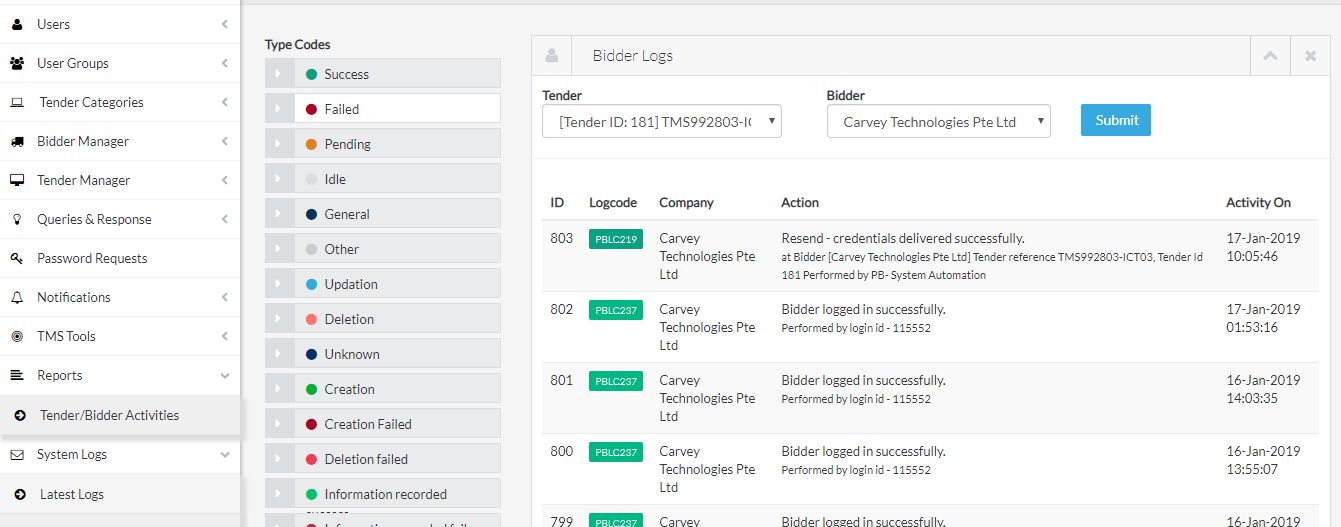Open the Notifications menu

(x=120, y=297)
